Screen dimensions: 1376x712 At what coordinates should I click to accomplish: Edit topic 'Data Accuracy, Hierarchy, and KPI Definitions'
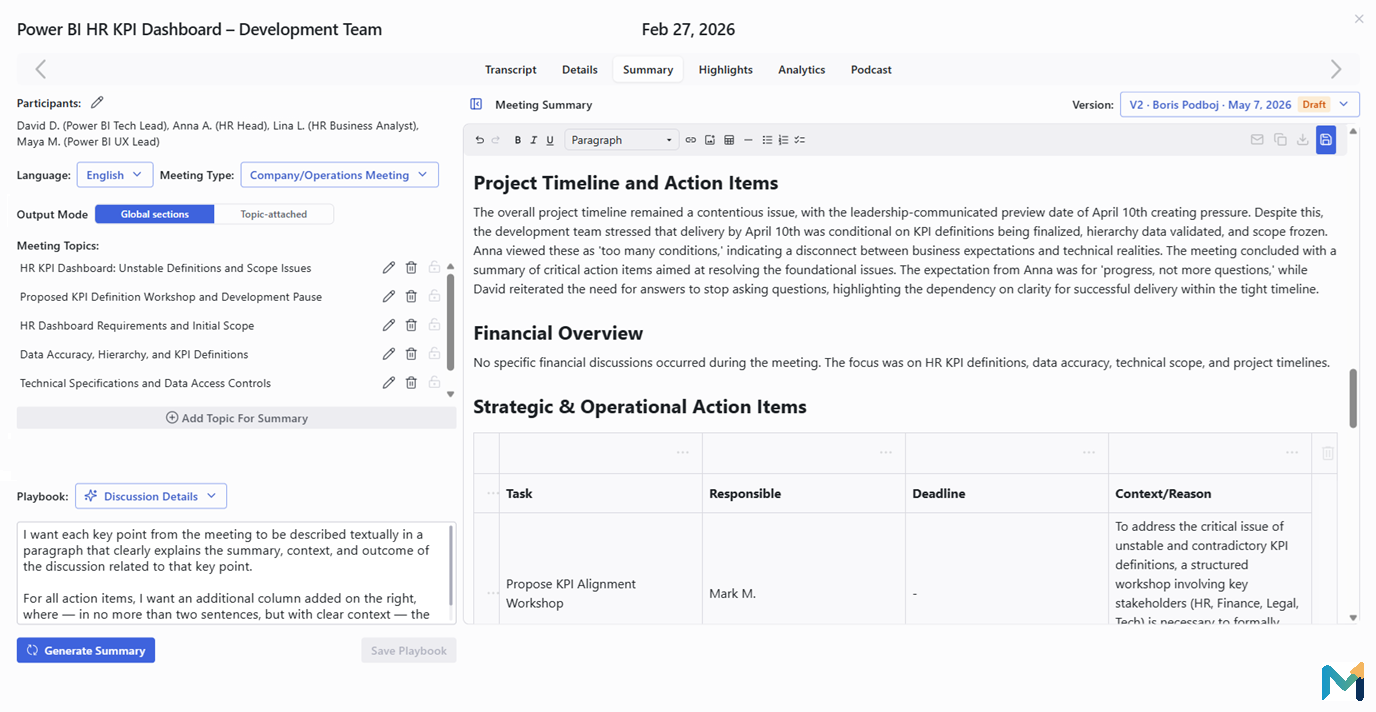[389, 353]
